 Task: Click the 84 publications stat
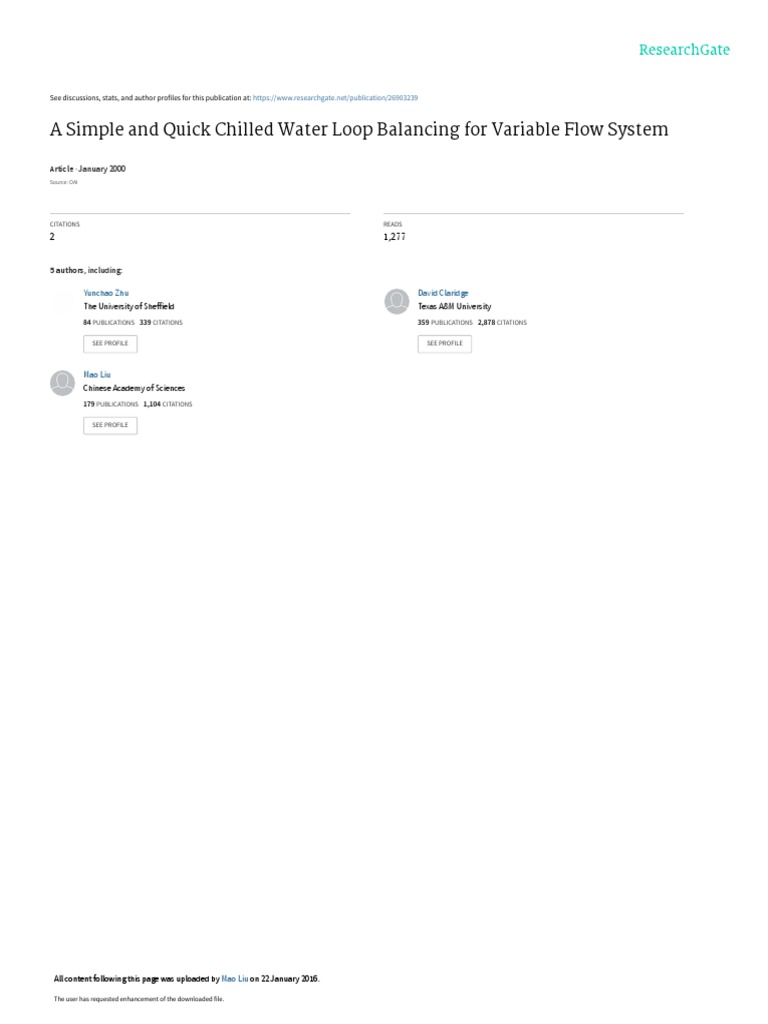108,323
